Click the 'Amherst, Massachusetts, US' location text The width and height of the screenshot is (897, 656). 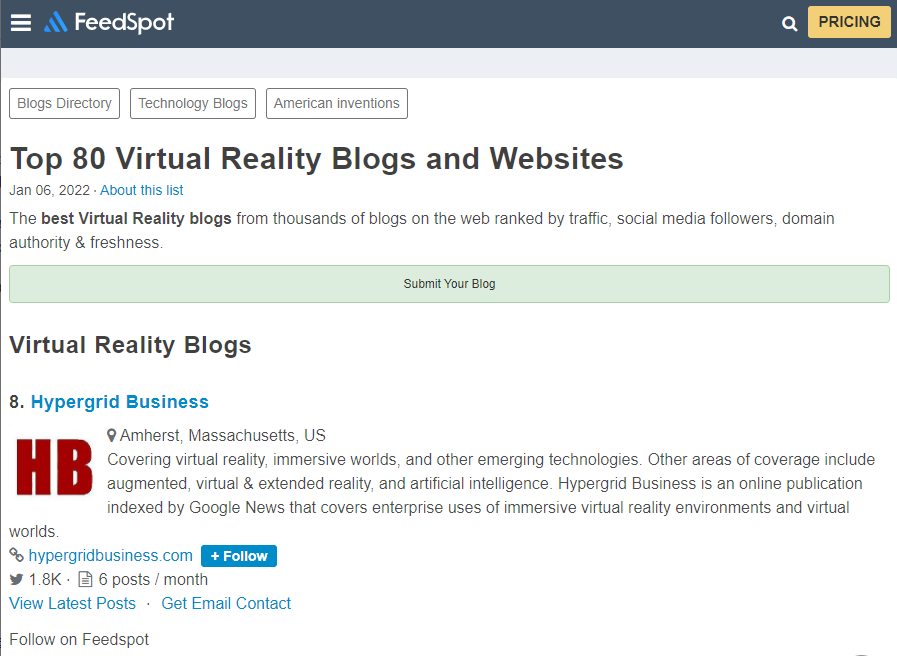[223, 436]
